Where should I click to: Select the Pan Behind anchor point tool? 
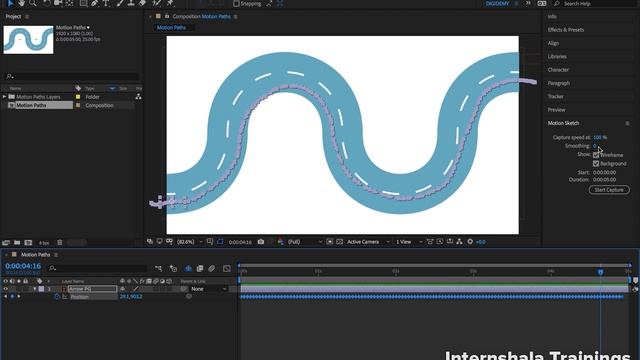[69, 3]
